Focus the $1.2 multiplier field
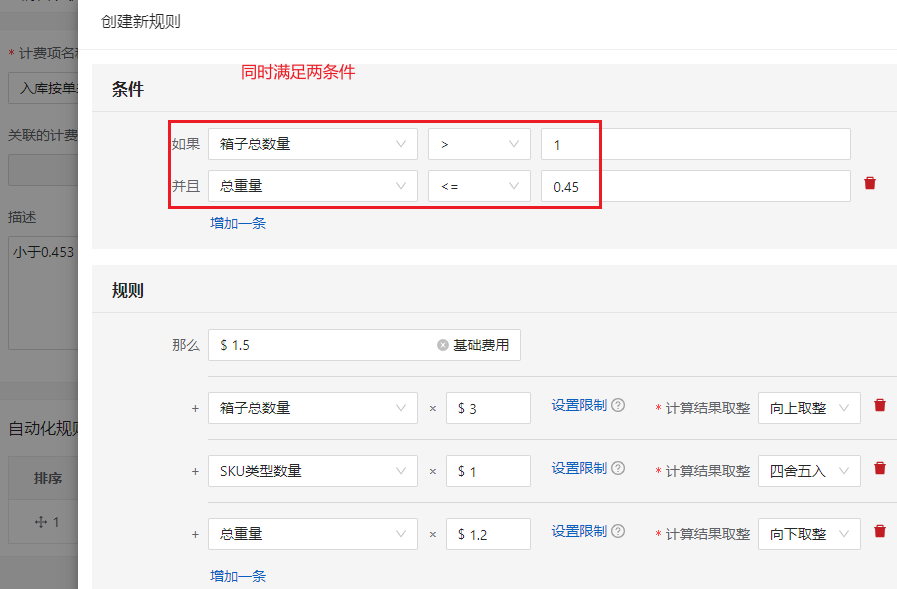 [x=489, y=534]
